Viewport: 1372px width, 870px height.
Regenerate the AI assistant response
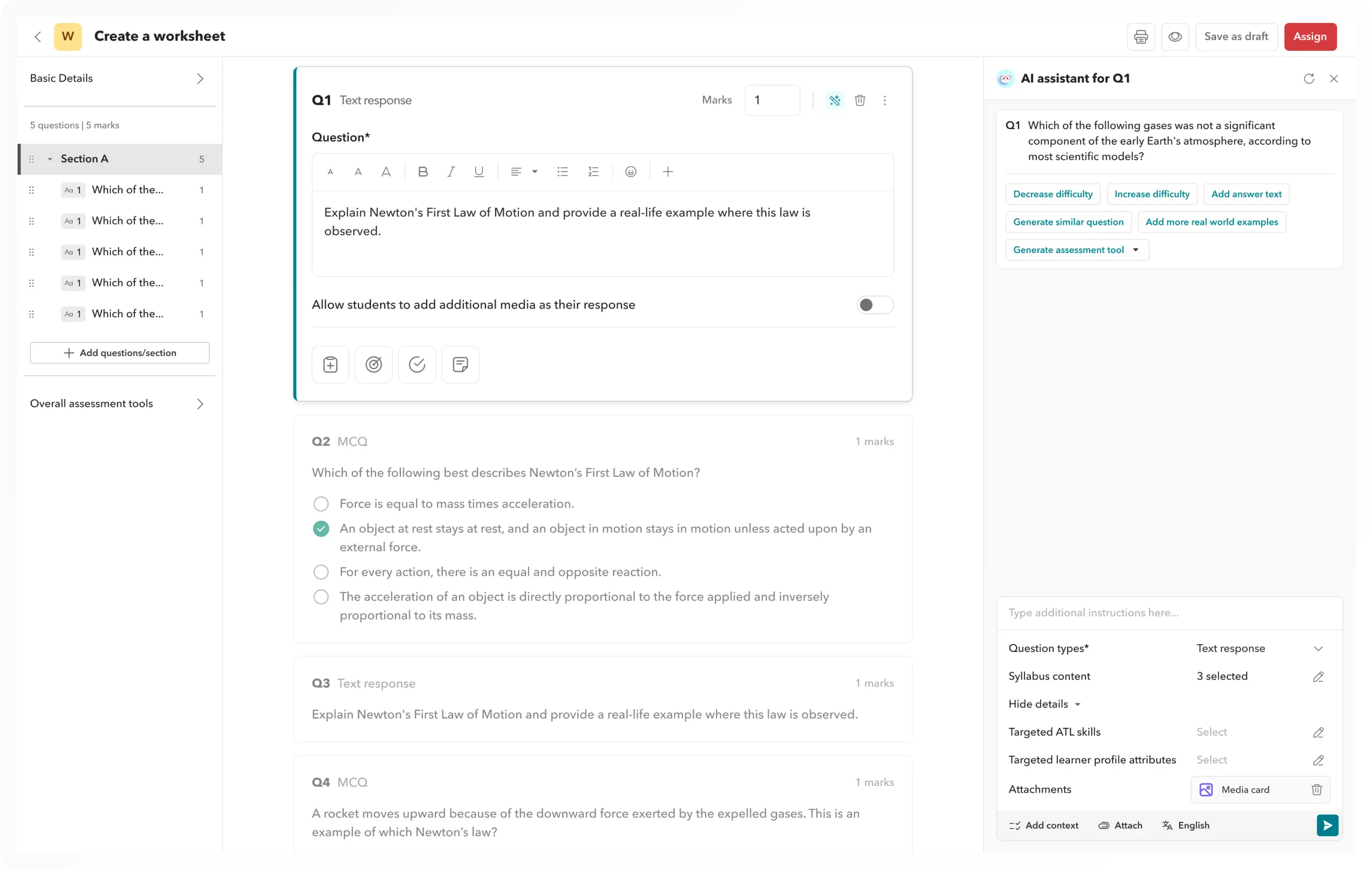click(1309, 78)
